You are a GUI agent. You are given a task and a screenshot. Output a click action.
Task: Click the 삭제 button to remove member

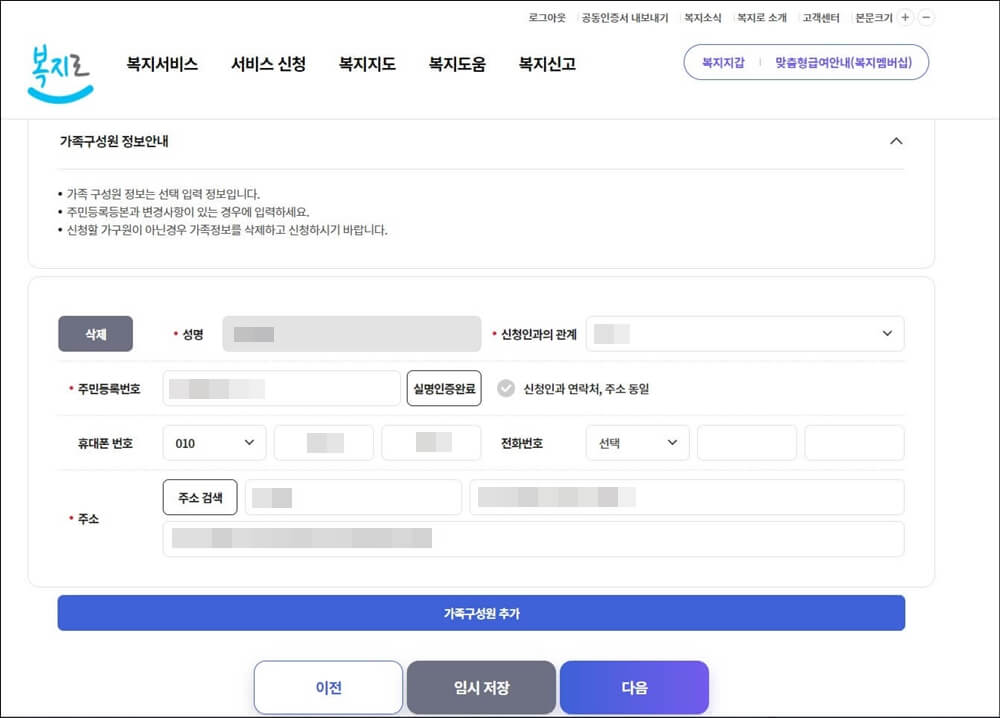pos(95,334)
